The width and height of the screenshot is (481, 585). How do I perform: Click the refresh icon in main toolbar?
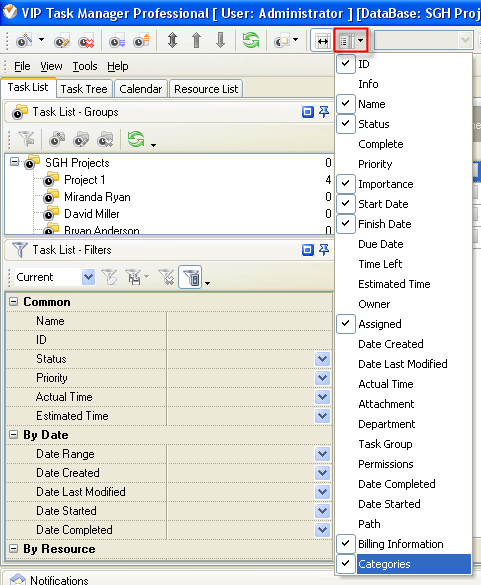[x=251, y=40]
